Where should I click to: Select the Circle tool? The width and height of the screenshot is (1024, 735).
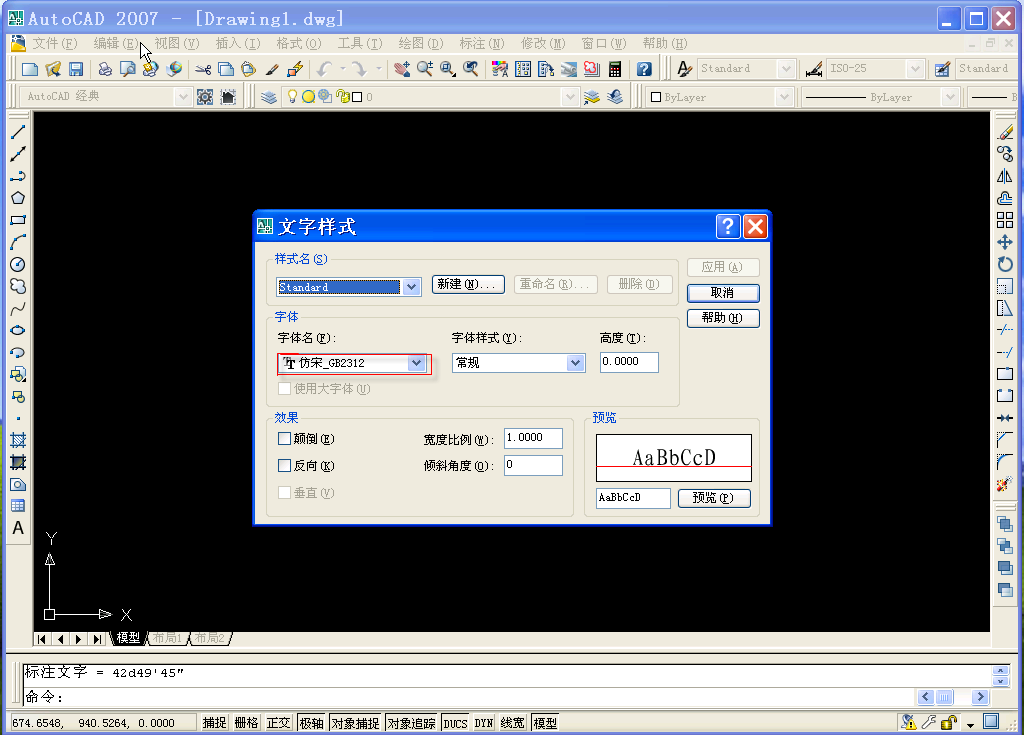click(x=18, y=265)
